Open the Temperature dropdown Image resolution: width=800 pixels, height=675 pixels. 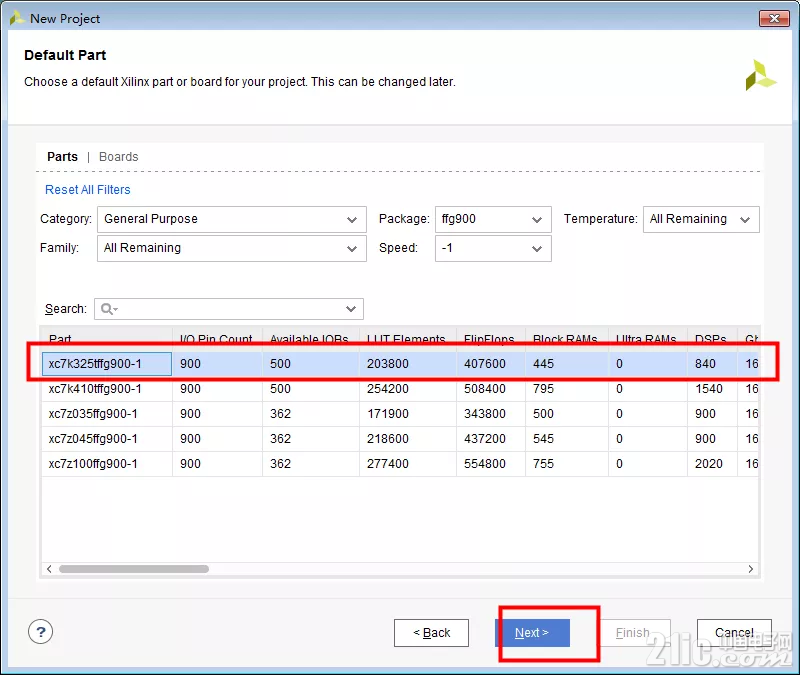[x=701, y=219]
